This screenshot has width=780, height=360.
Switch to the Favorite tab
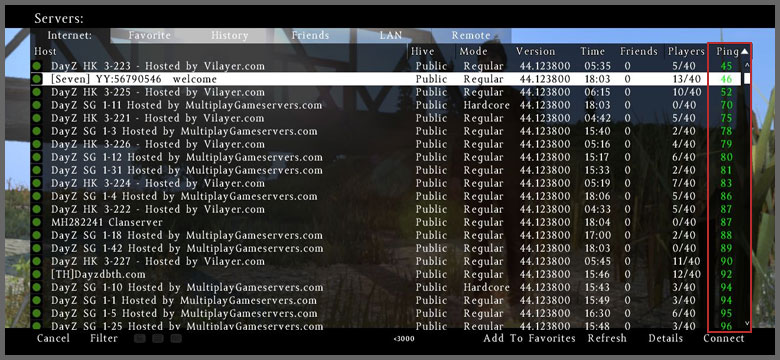click(x=150, y=35)
